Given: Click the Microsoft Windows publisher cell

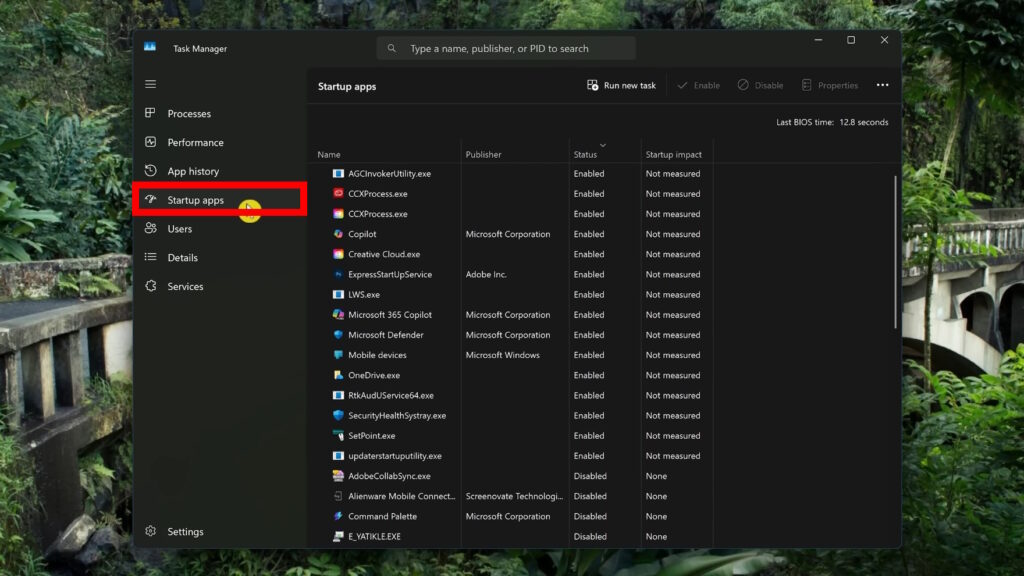Looking at the screenshot, I should 502,355.
